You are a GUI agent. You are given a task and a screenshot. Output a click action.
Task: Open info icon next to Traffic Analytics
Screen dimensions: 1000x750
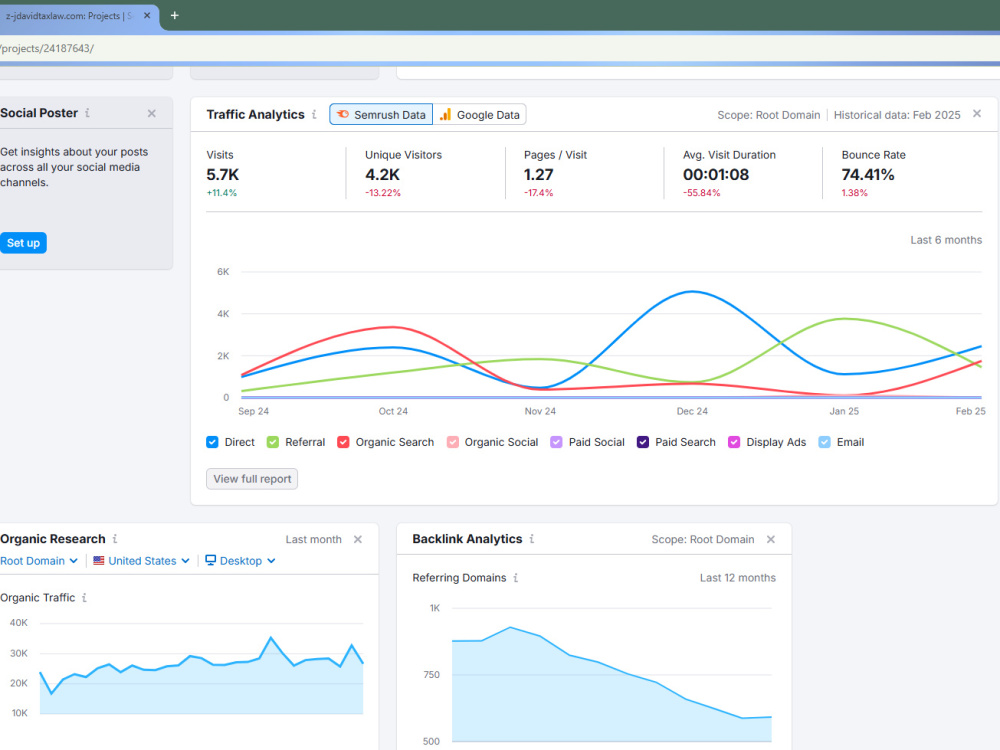[314, 115]
